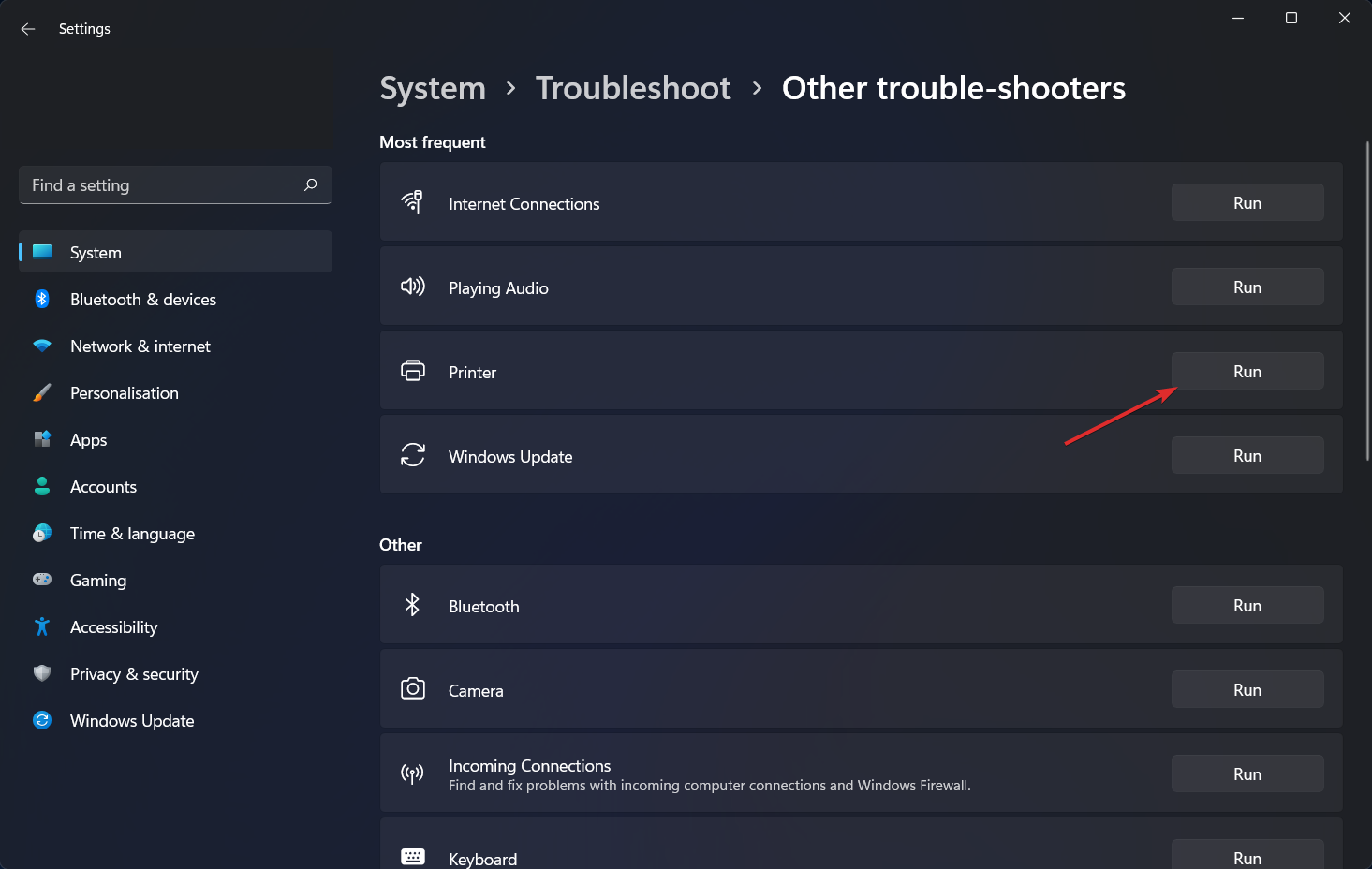Image resolution: width=1372 pixels, height=869 pixels.
Task: Click the Apps sidebar icon
Action: 42,439
